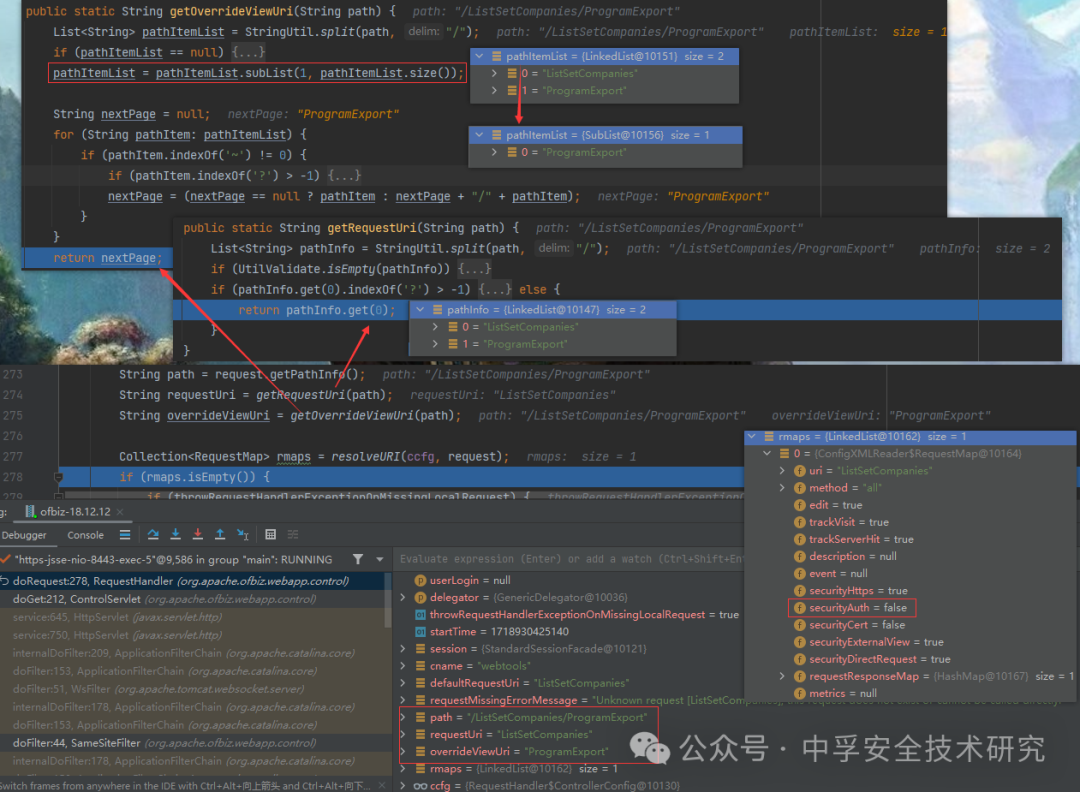Switch to the Debugger tab

point(24,535)
